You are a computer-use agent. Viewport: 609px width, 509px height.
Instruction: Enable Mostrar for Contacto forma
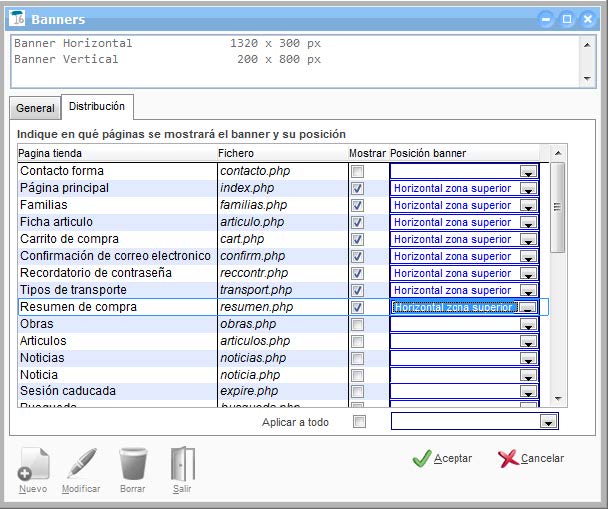coord(357,171)
